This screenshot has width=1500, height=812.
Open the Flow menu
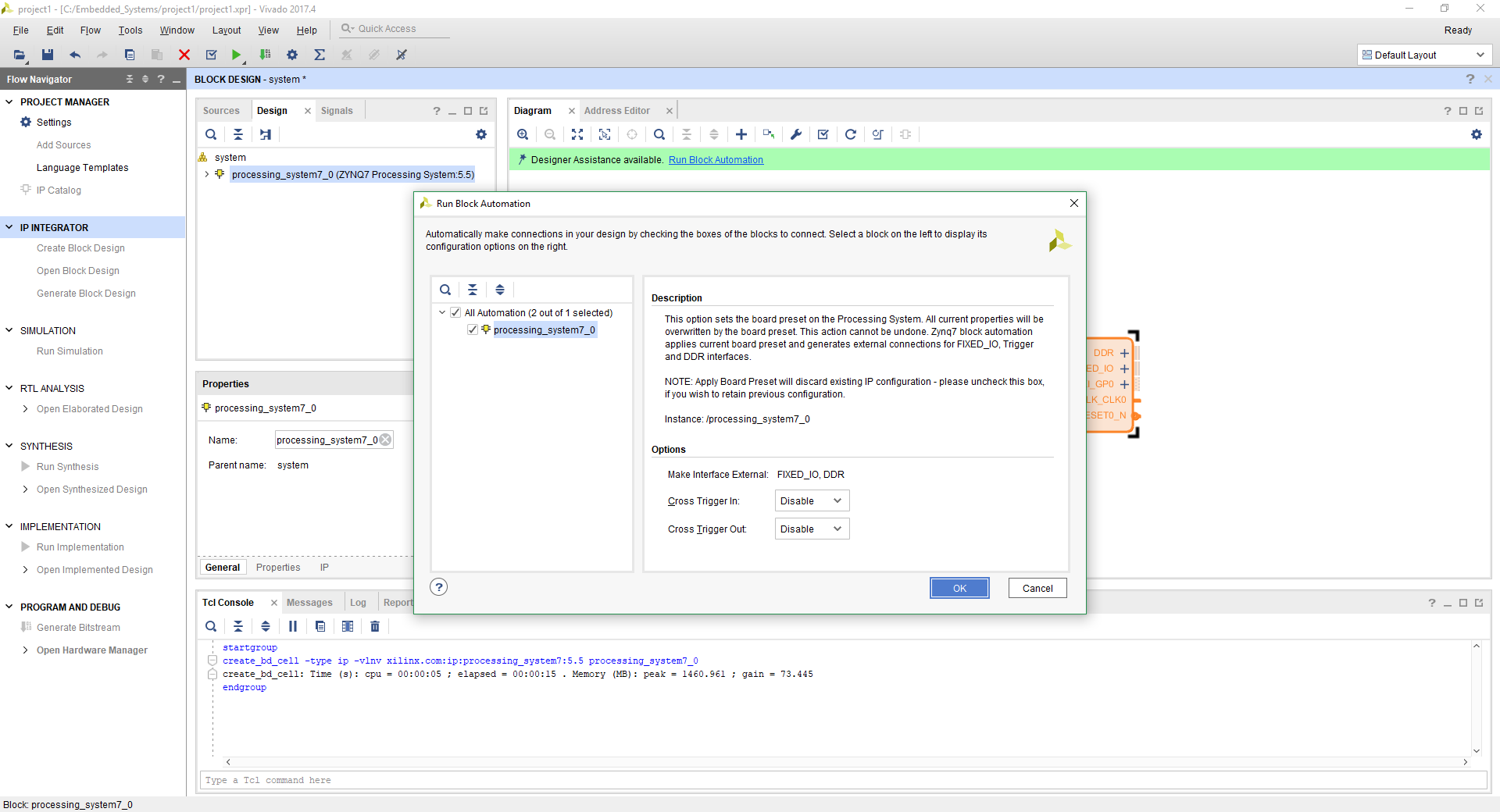(x=90, y=30)
